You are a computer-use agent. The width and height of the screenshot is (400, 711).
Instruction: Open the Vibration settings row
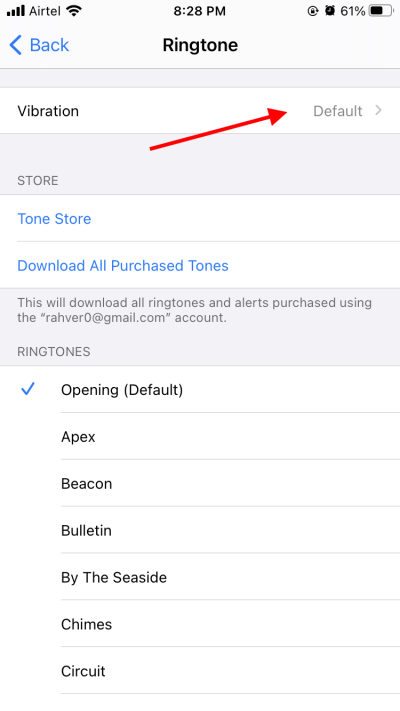(x=200, y=111)
